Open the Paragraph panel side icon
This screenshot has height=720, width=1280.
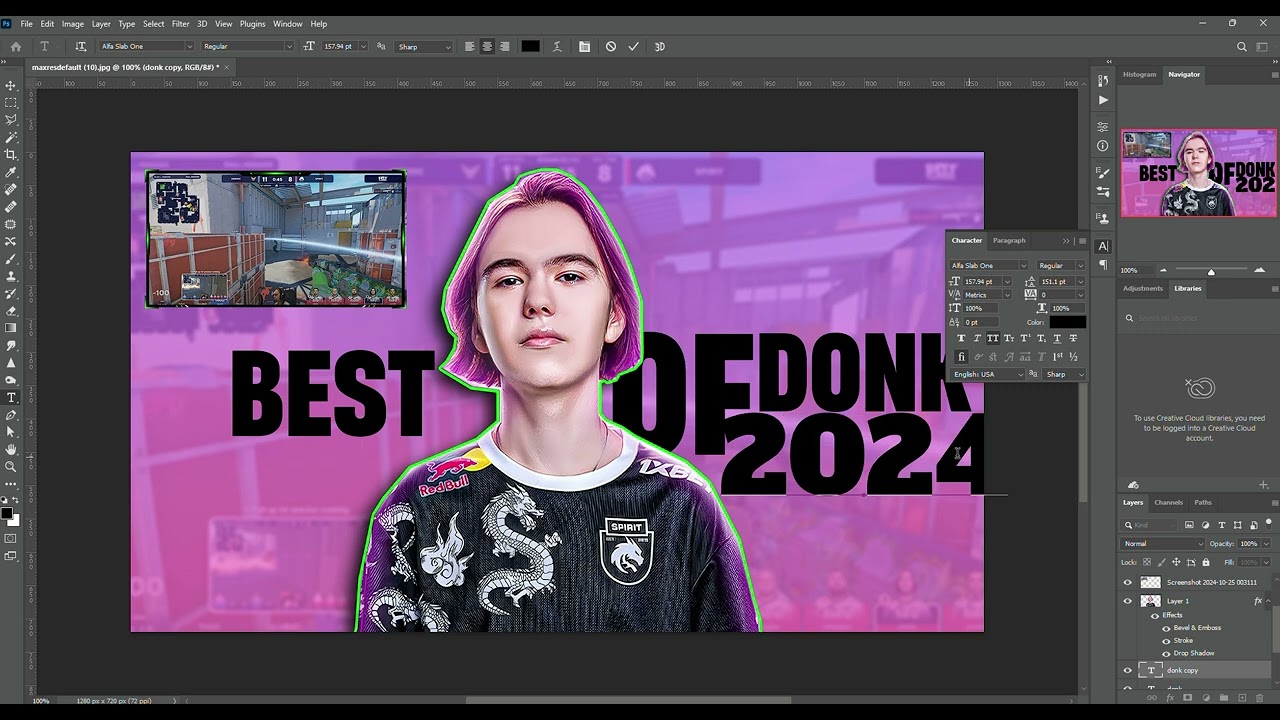[x=1103, y=265]
